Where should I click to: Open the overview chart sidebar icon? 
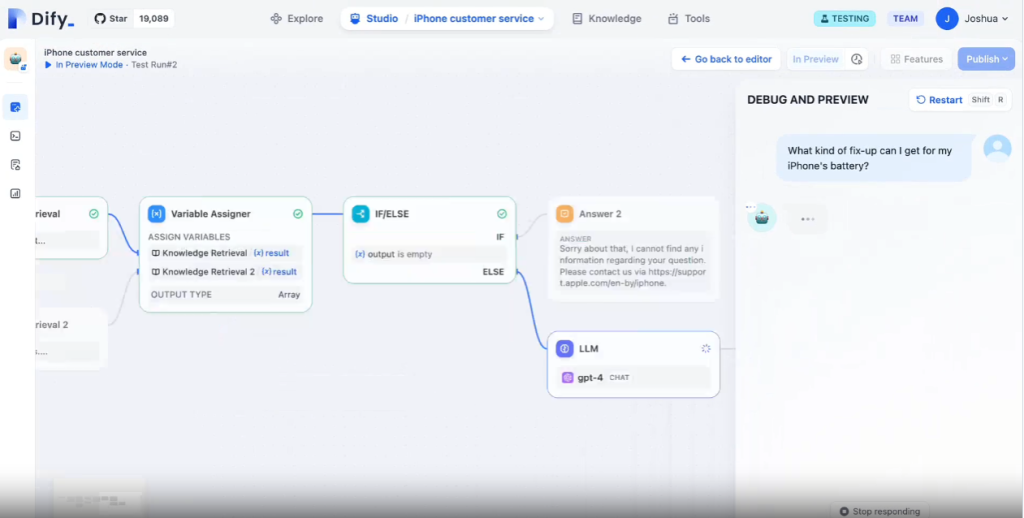click(x=15, y=193)
